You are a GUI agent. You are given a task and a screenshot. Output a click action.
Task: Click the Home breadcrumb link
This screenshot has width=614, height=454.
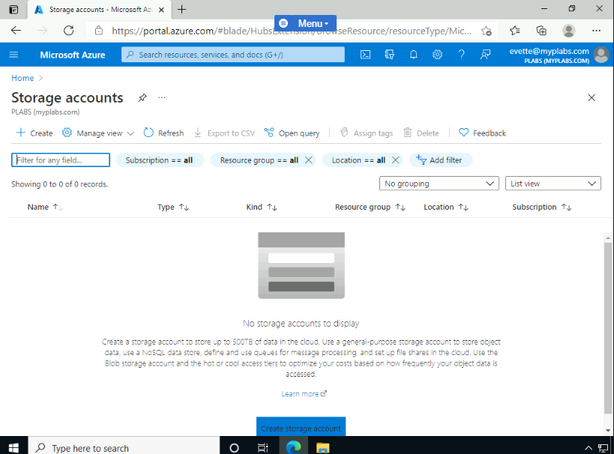[22, 77]
